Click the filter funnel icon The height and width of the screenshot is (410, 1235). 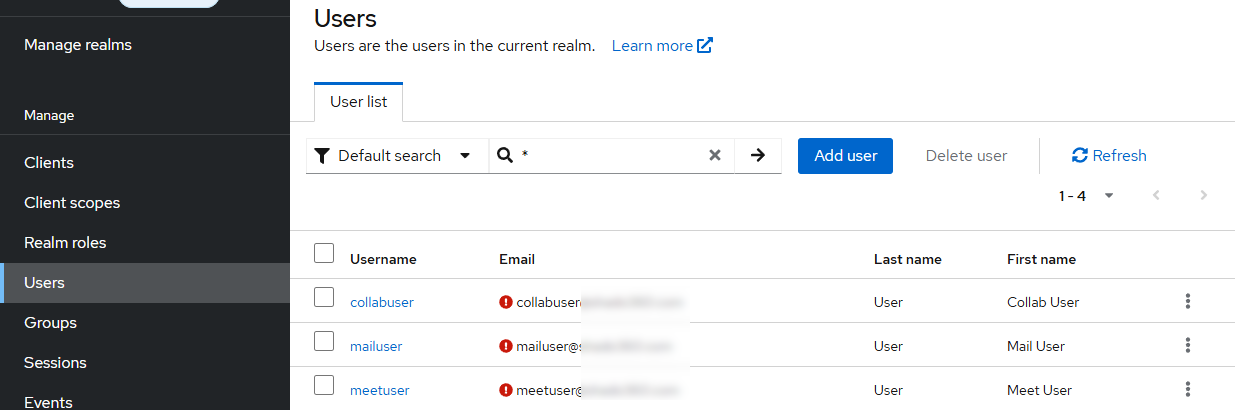click(322, 156)
